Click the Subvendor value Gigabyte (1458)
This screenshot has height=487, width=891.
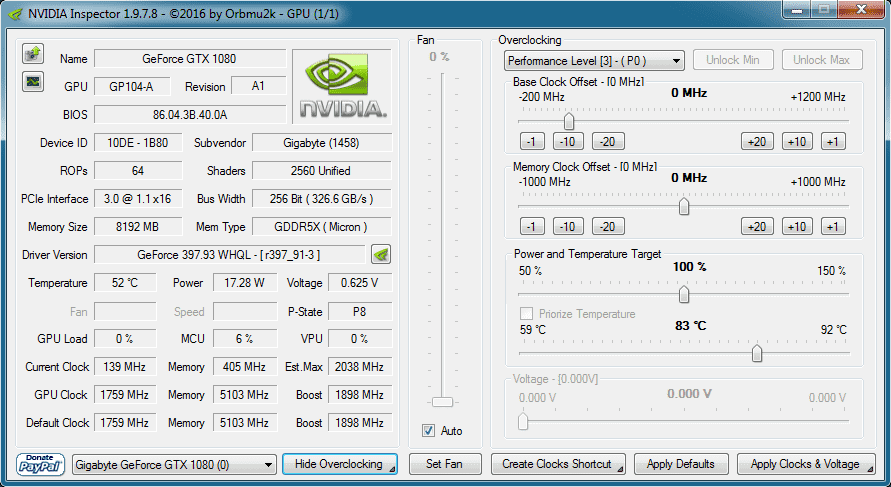pos(322,143)
